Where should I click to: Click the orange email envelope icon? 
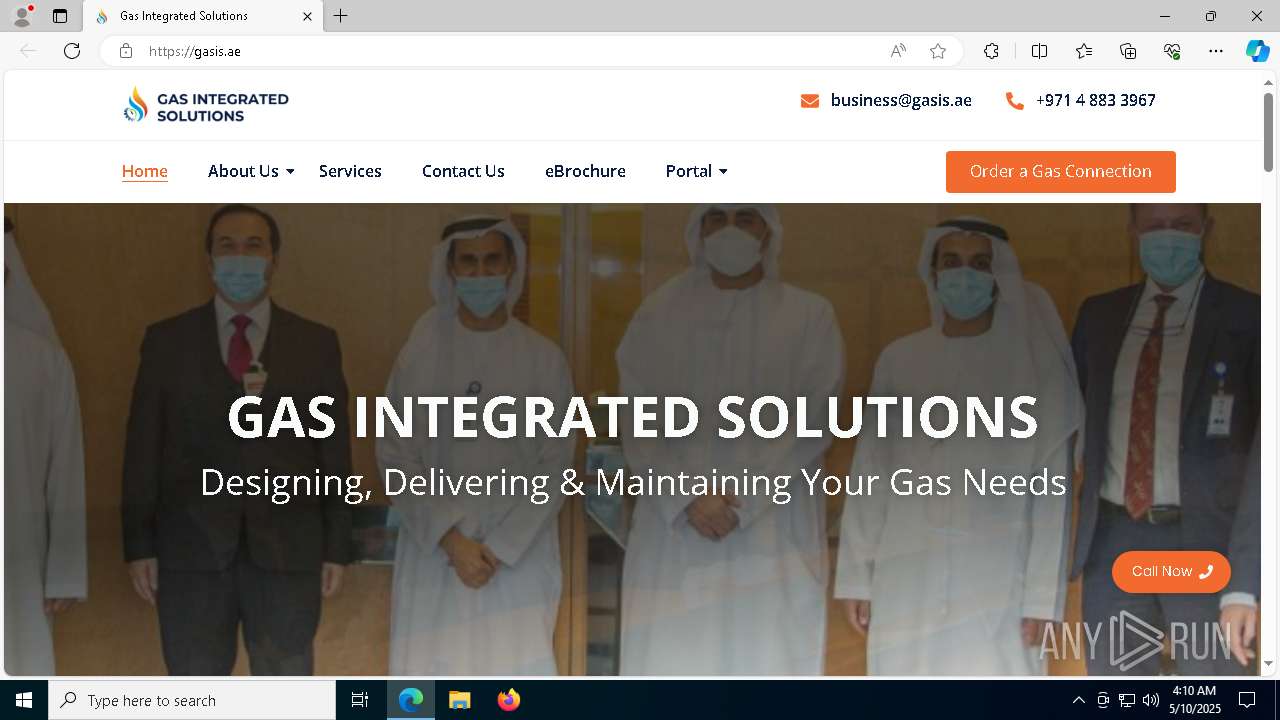pyautogui.click(x=810, y=101)
